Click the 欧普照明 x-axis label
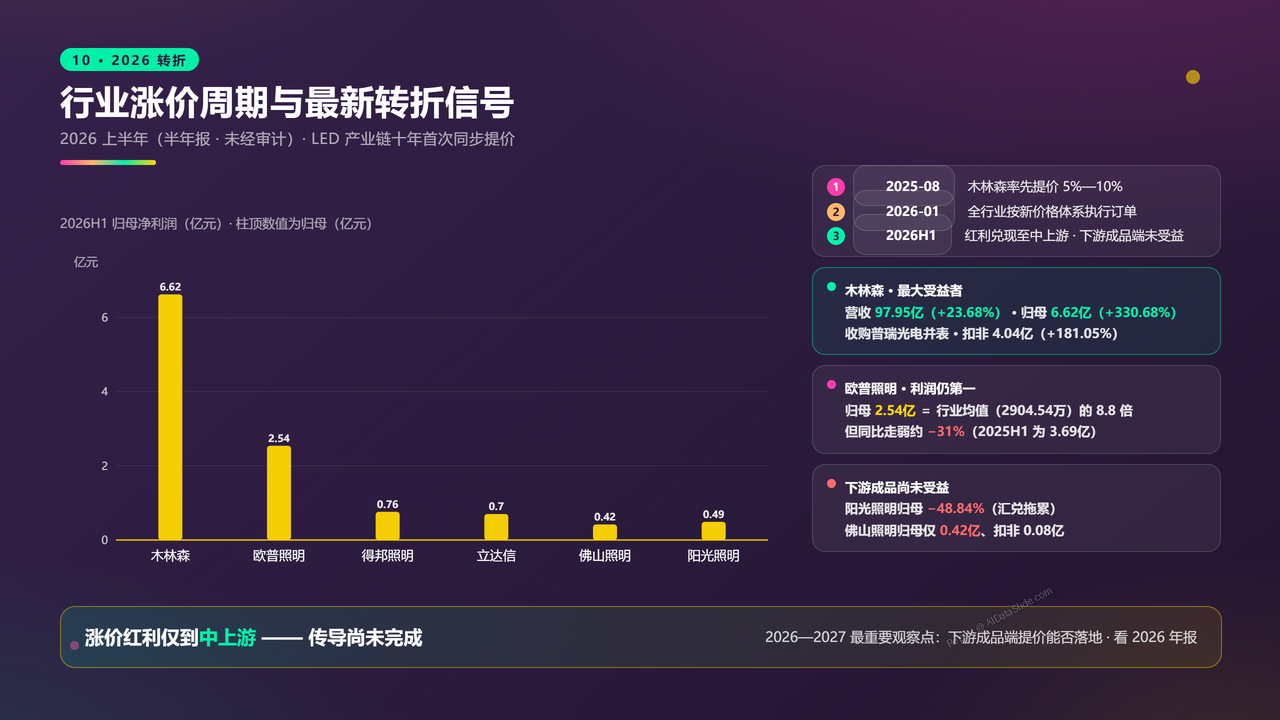The height and width of the screenshot is (720, 1280). 279,556
